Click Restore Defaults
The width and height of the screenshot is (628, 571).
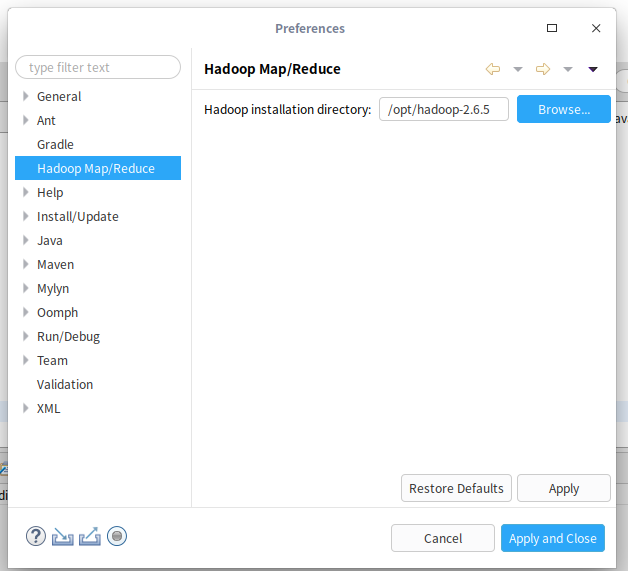coord(456,488)
